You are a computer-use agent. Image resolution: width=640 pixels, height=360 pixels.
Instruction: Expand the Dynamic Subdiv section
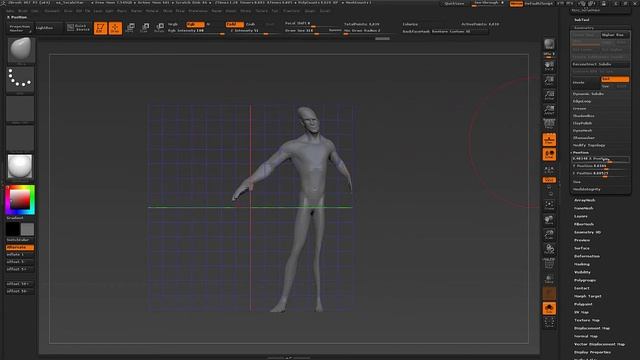coord(588,94)
